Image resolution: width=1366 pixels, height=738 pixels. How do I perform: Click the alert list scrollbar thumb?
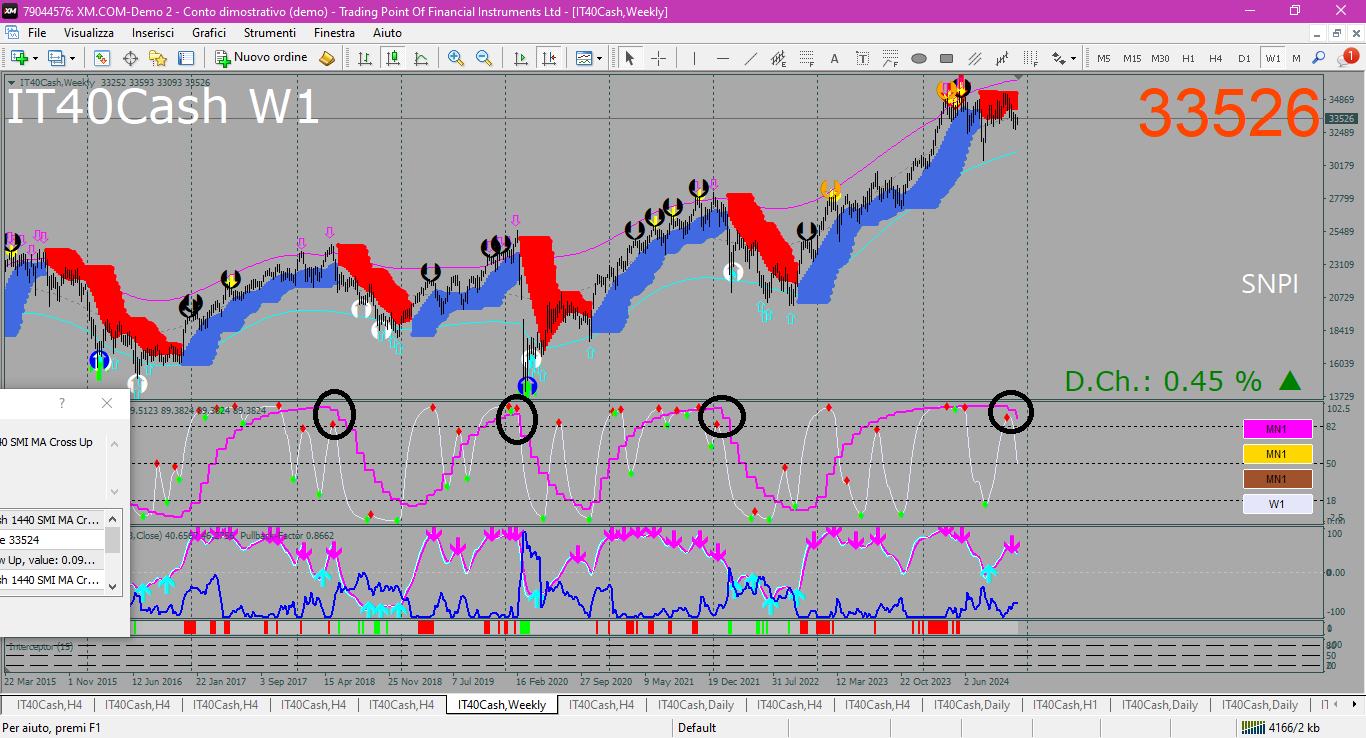[113, 539]
